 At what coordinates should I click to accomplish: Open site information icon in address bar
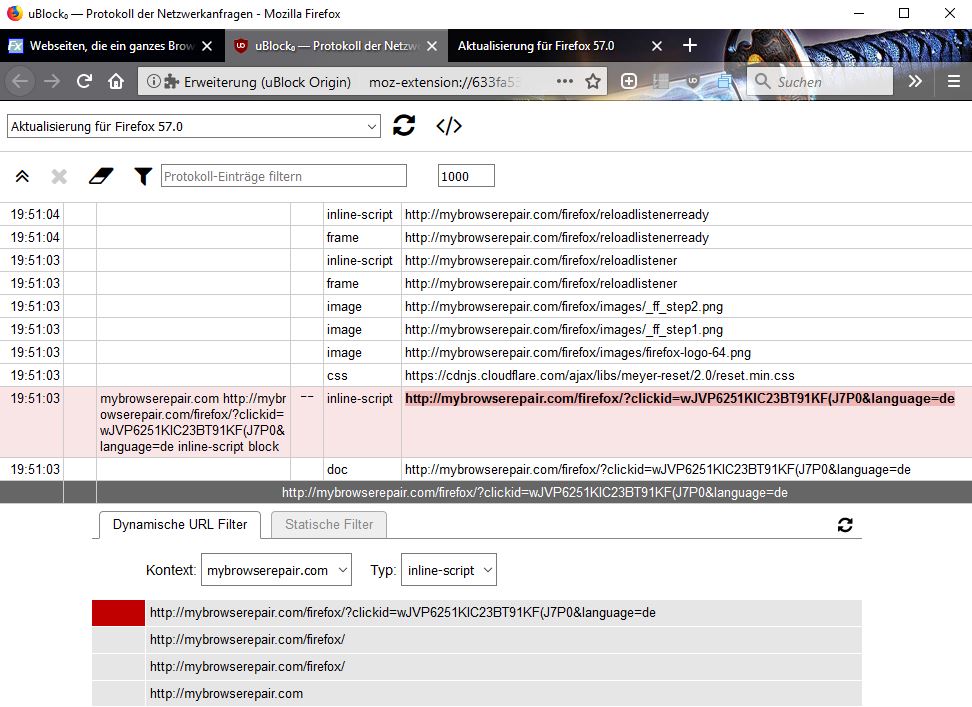(154, 81)
